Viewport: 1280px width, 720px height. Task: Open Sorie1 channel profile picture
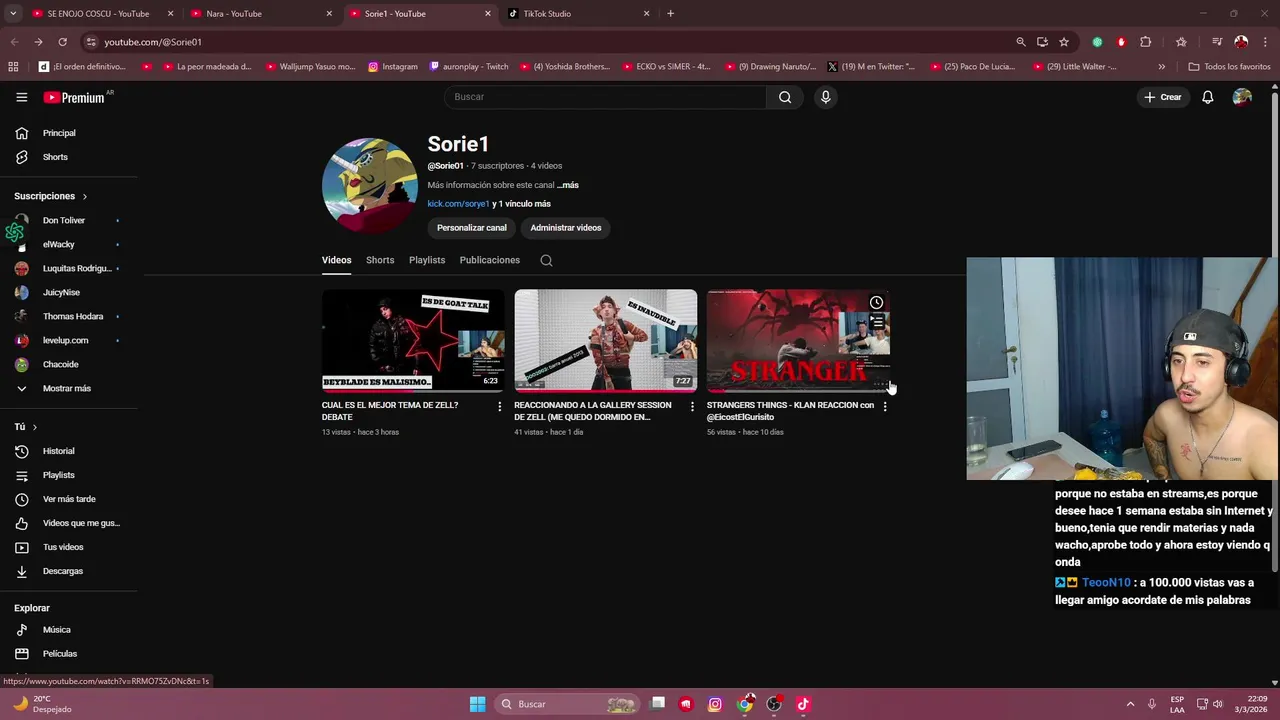[370, 186]
